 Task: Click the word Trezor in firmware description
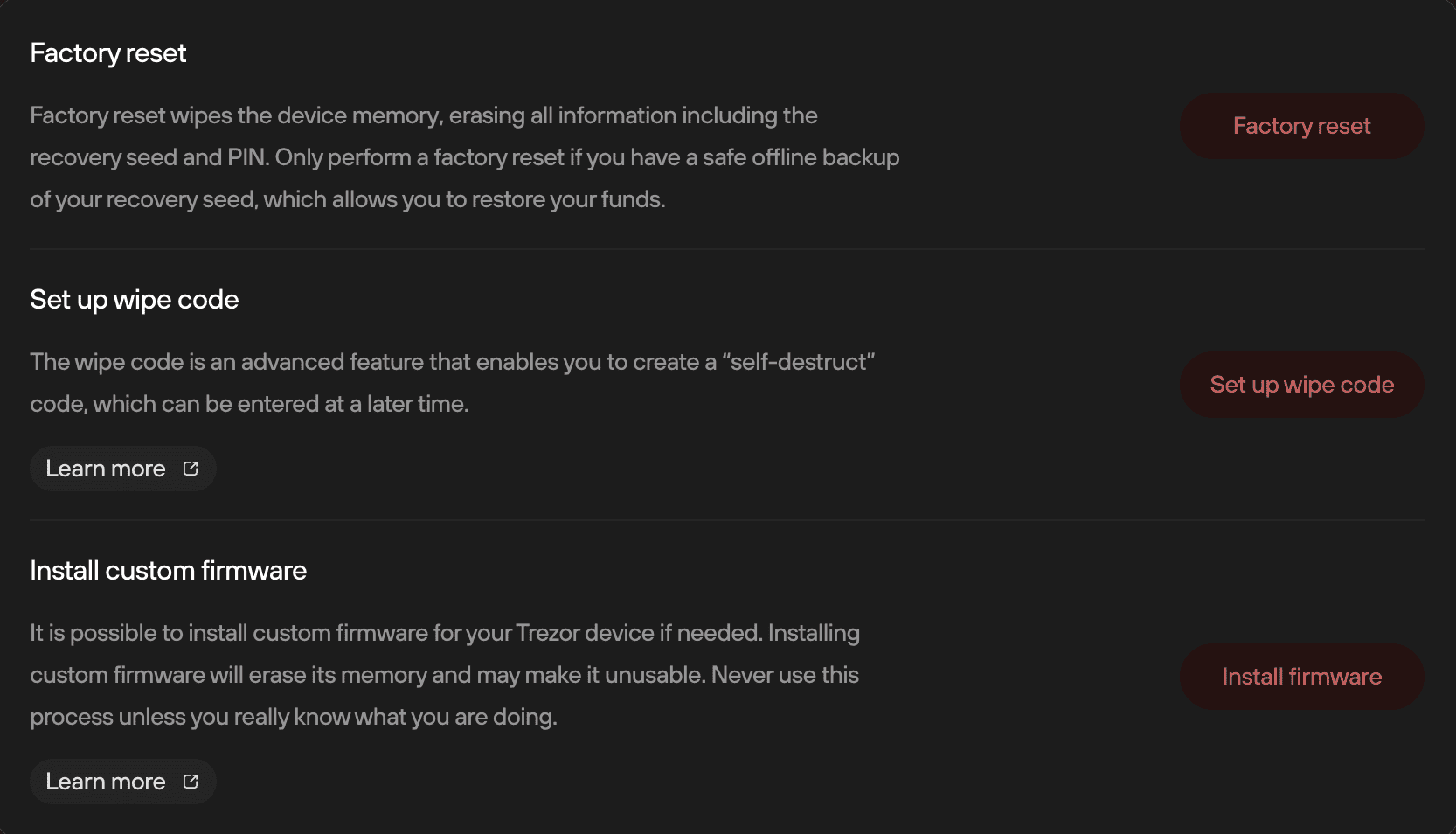[x=548, y=633]
